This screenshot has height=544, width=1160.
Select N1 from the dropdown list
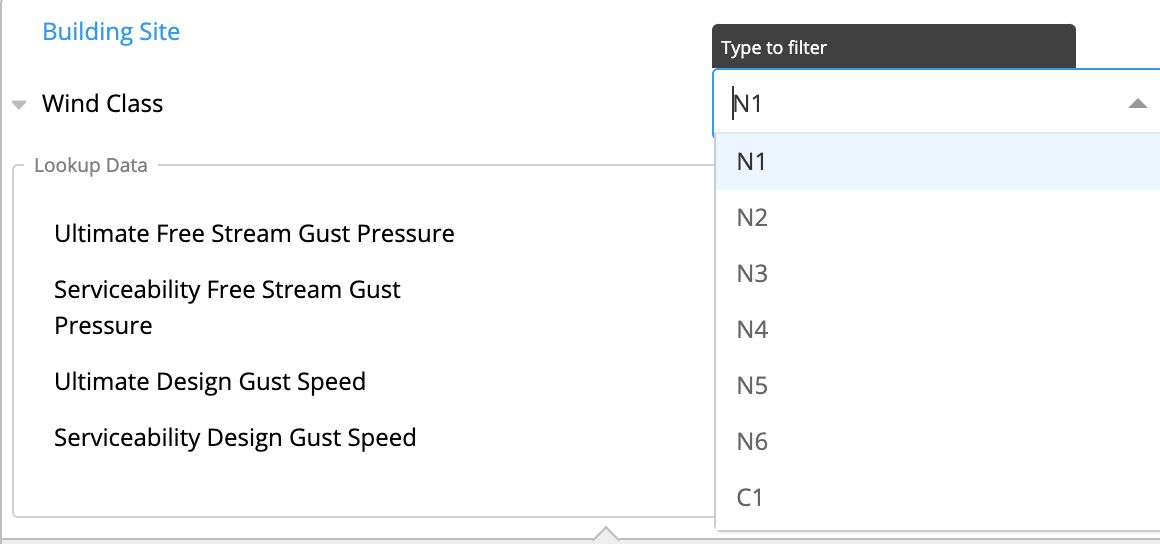coord(937,161)
